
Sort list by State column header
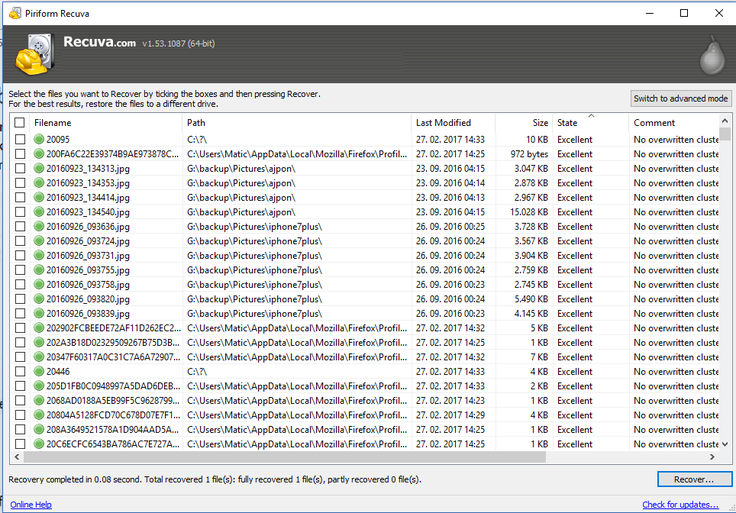pyautogui.click(x=590, y=123)
